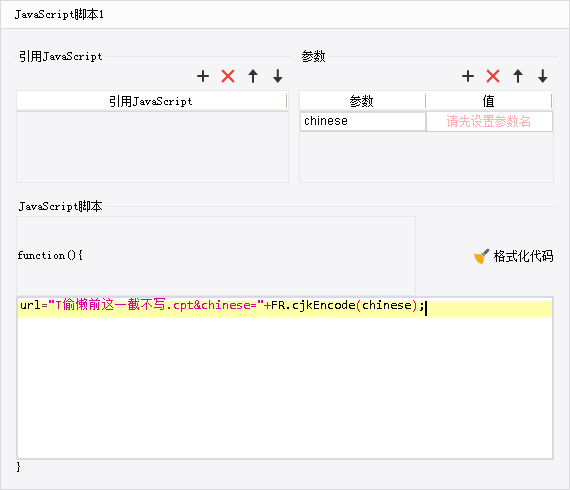Move referenced JavaScript entry up

[253, 76]
